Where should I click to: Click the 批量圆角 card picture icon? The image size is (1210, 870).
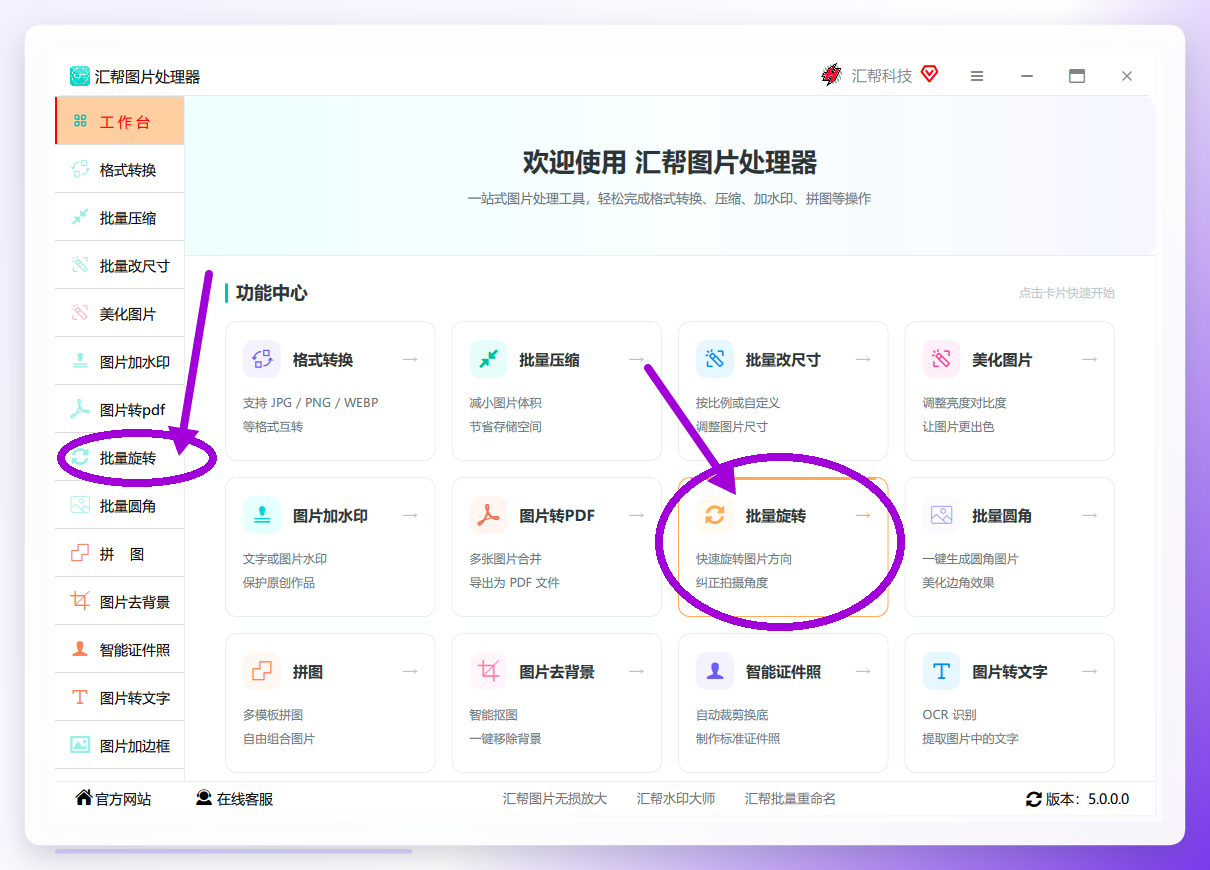941,515
